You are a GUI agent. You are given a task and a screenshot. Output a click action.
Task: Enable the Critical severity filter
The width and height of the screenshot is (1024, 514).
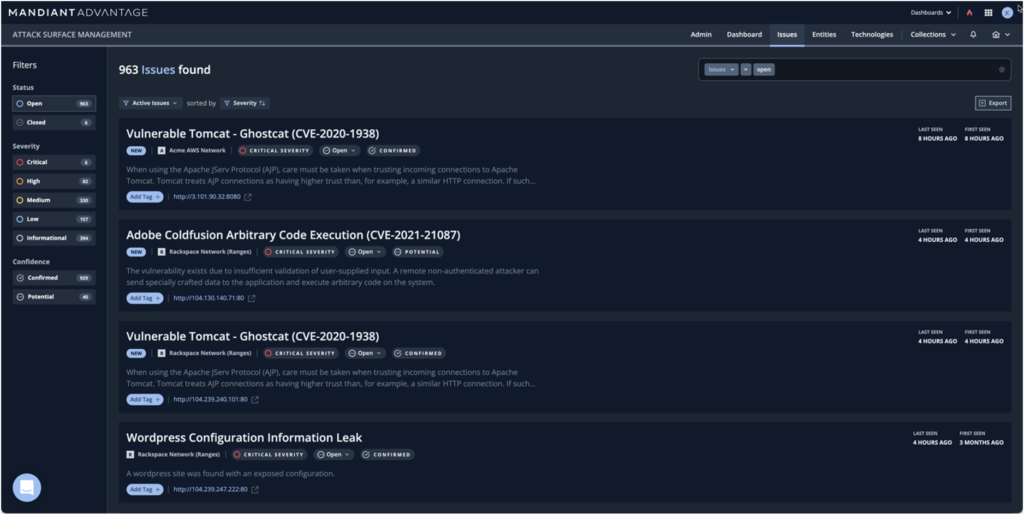[x=54, y=162]
